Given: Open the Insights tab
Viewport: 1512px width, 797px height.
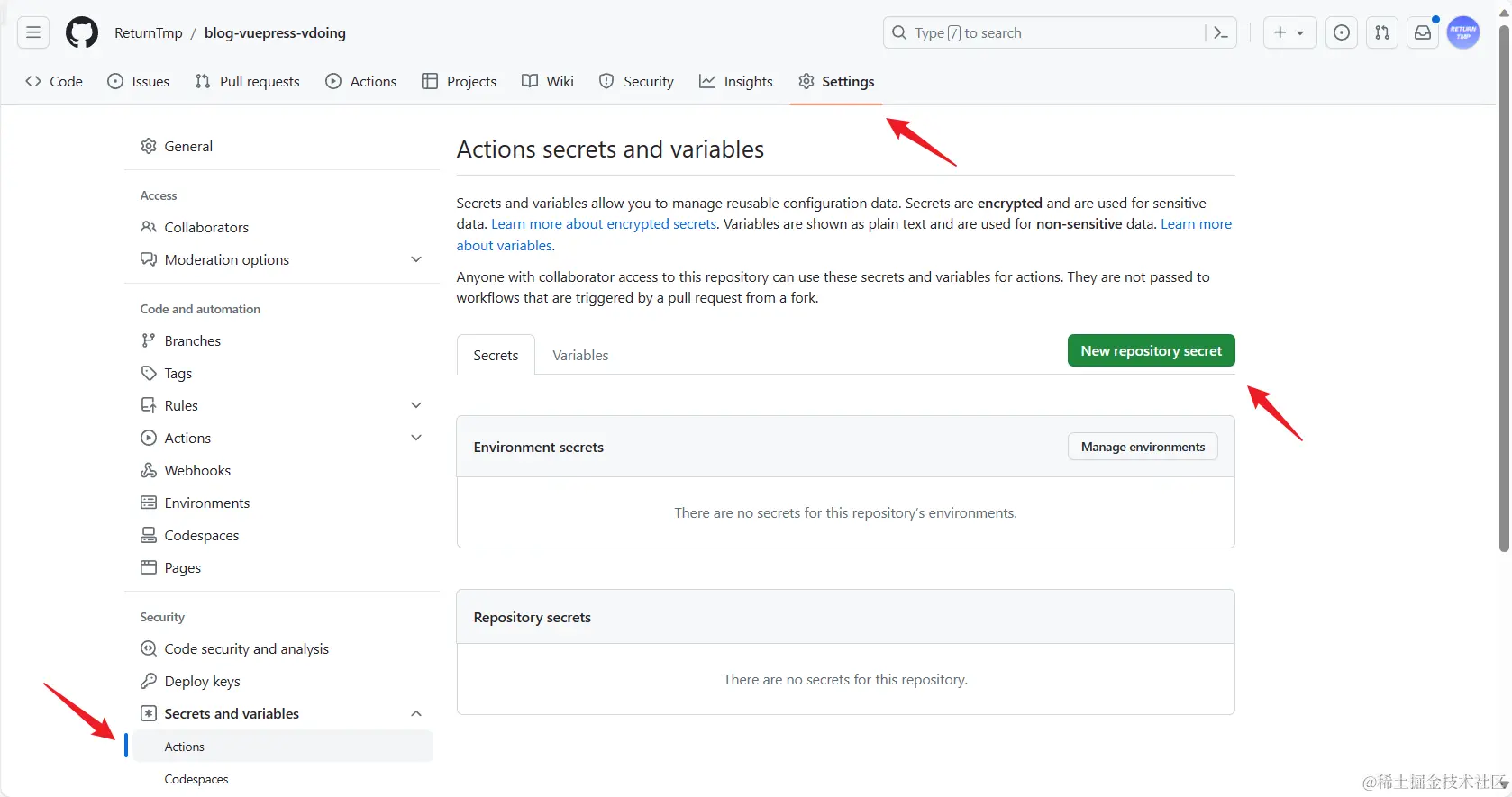Looking at the screenshot, I should [736, 81].
